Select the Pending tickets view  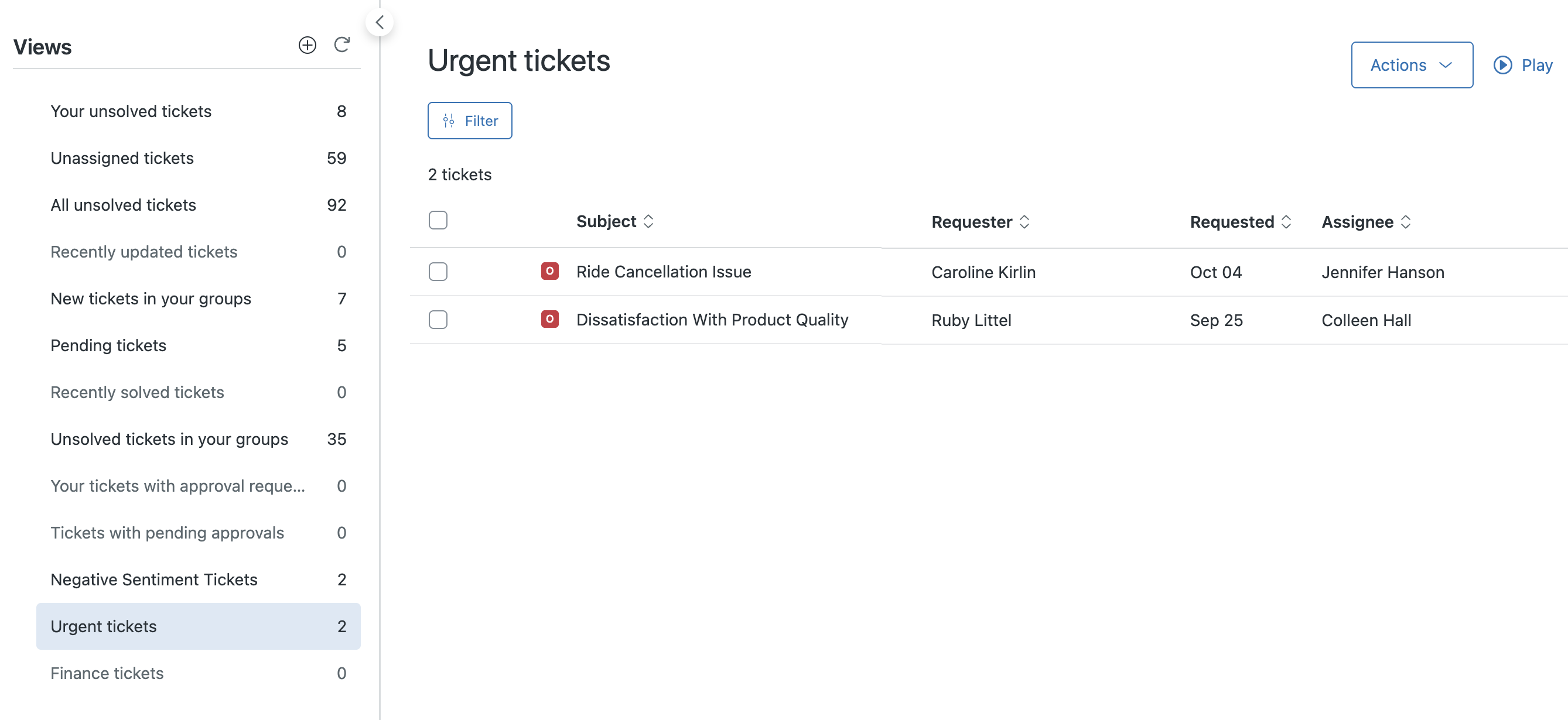click(x=108, y=345)
